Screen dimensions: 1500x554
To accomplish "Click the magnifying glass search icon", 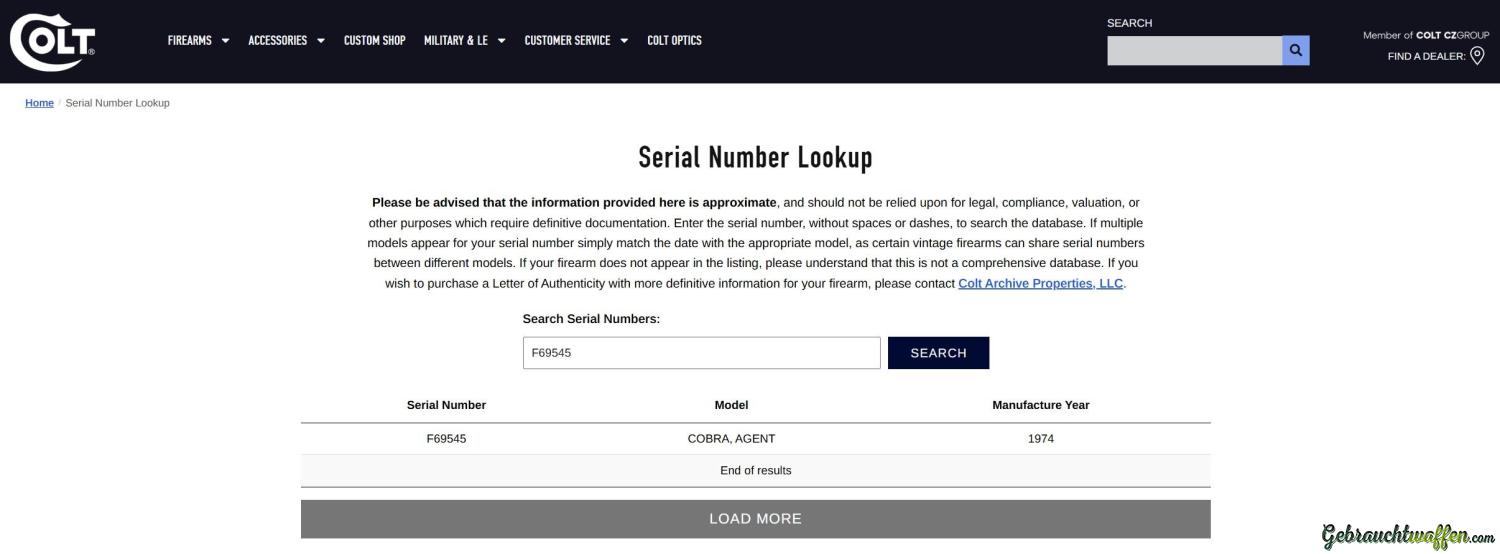I will (x=1296, y=50).
